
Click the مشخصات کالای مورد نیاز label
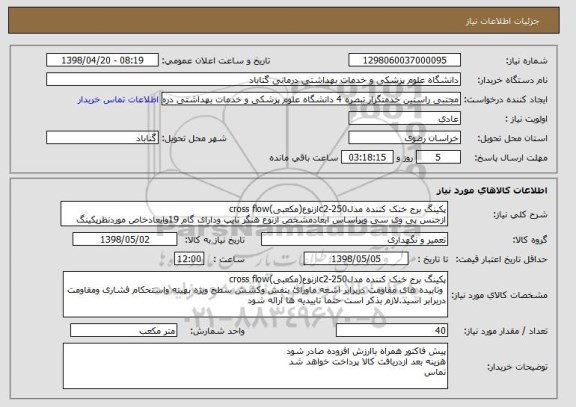pyautogui.click(x=499, y=295)
